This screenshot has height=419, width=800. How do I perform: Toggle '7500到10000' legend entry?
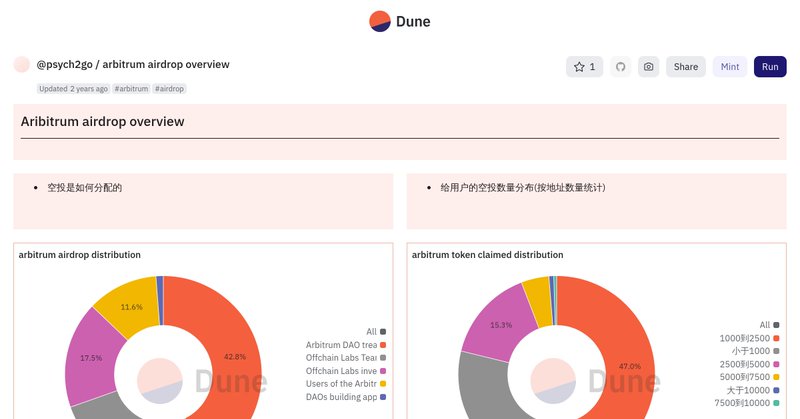point(747,403)
